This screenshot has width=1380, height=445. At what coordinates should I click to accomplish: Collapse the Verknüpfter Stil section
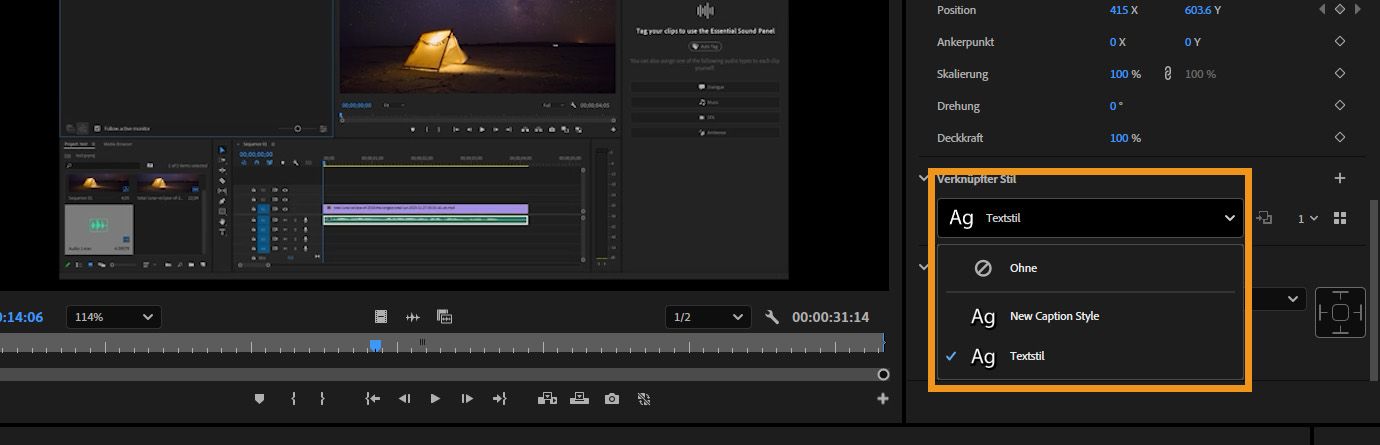[x=923, y=179]
